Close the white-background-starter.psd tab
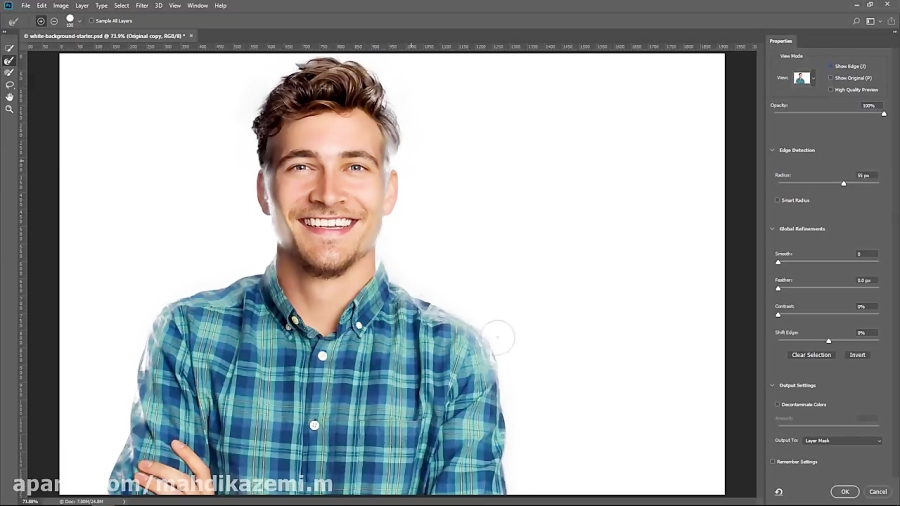Image resolution: width=900 pixels, height=506 pixels. (191, 36)
